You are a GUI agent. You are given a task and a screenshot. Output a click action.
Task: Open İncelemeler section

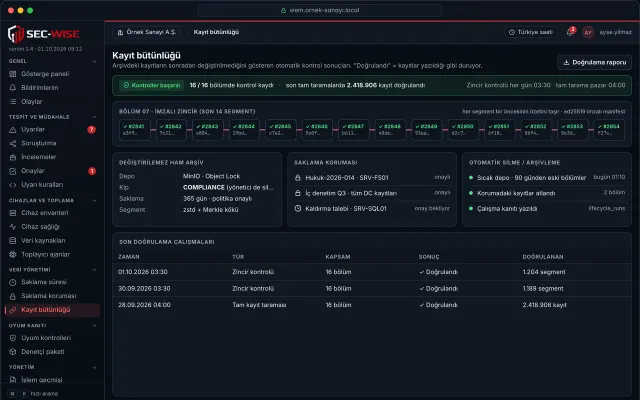click(x=52, y=157)
